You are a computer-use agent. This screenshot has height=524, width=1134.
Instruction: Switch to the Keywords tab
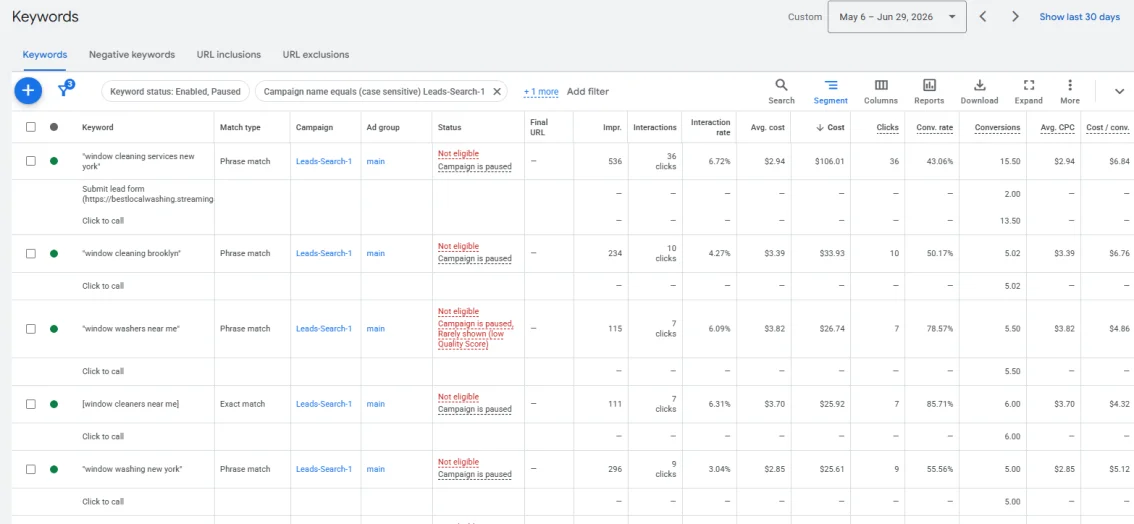pyautogui.click(x=45, y=55)
